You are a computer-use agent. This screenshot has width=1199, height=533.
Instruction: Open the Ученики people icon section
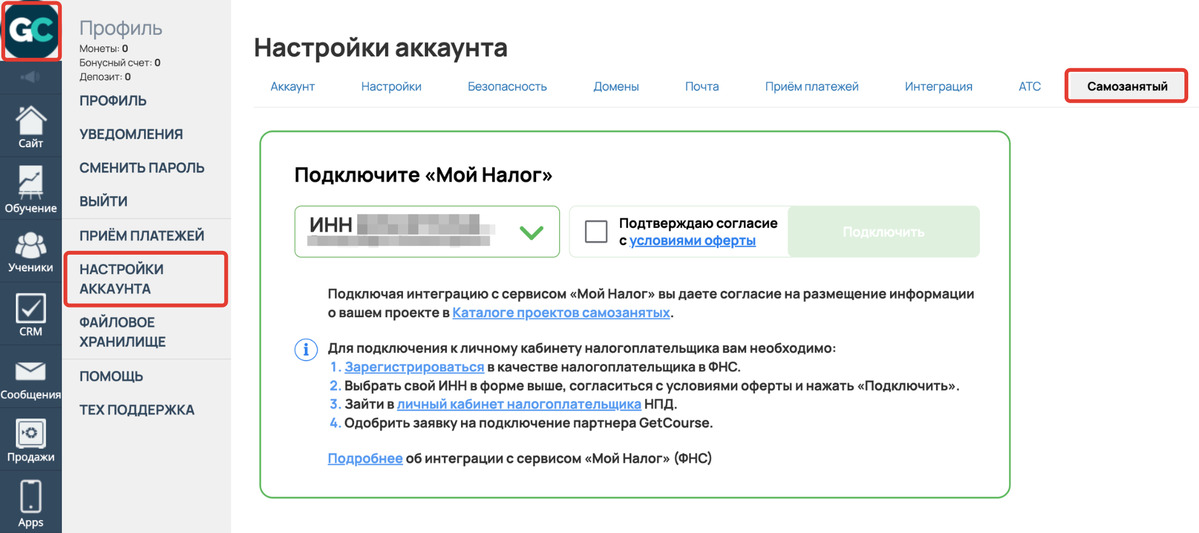pyautogui.click(x=30, y=251)
